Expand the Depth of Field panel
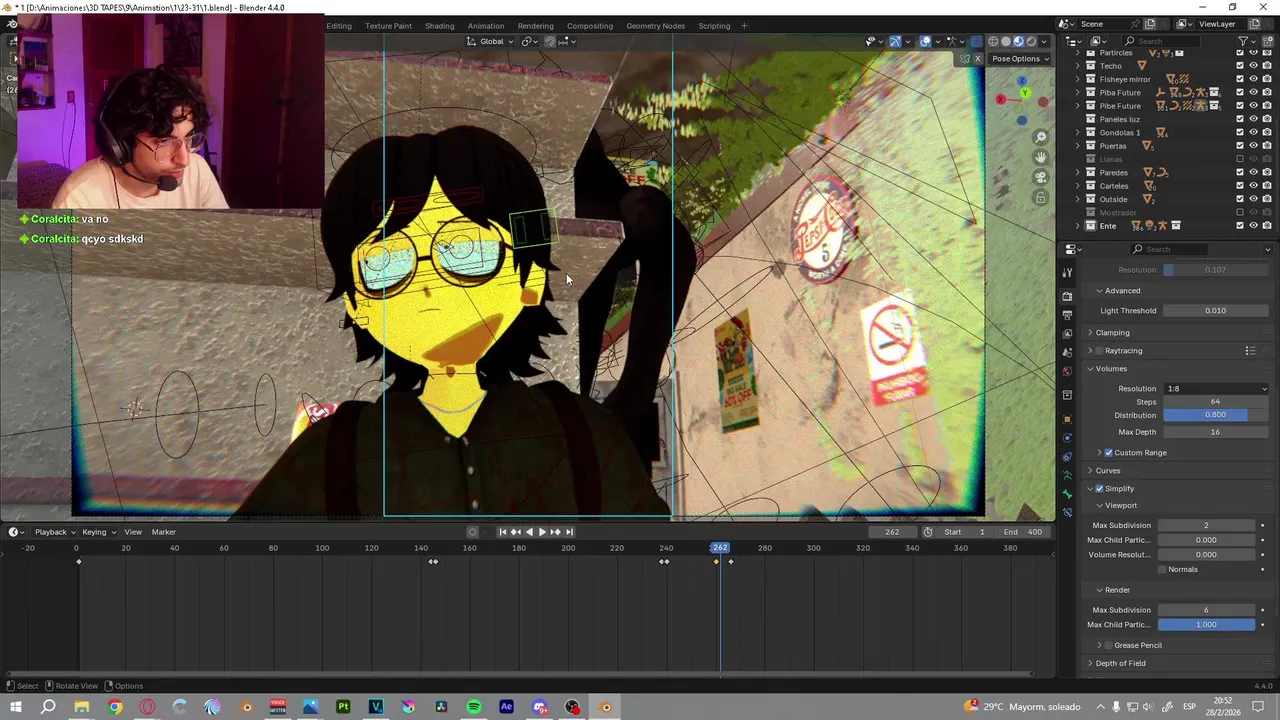 1120,664
